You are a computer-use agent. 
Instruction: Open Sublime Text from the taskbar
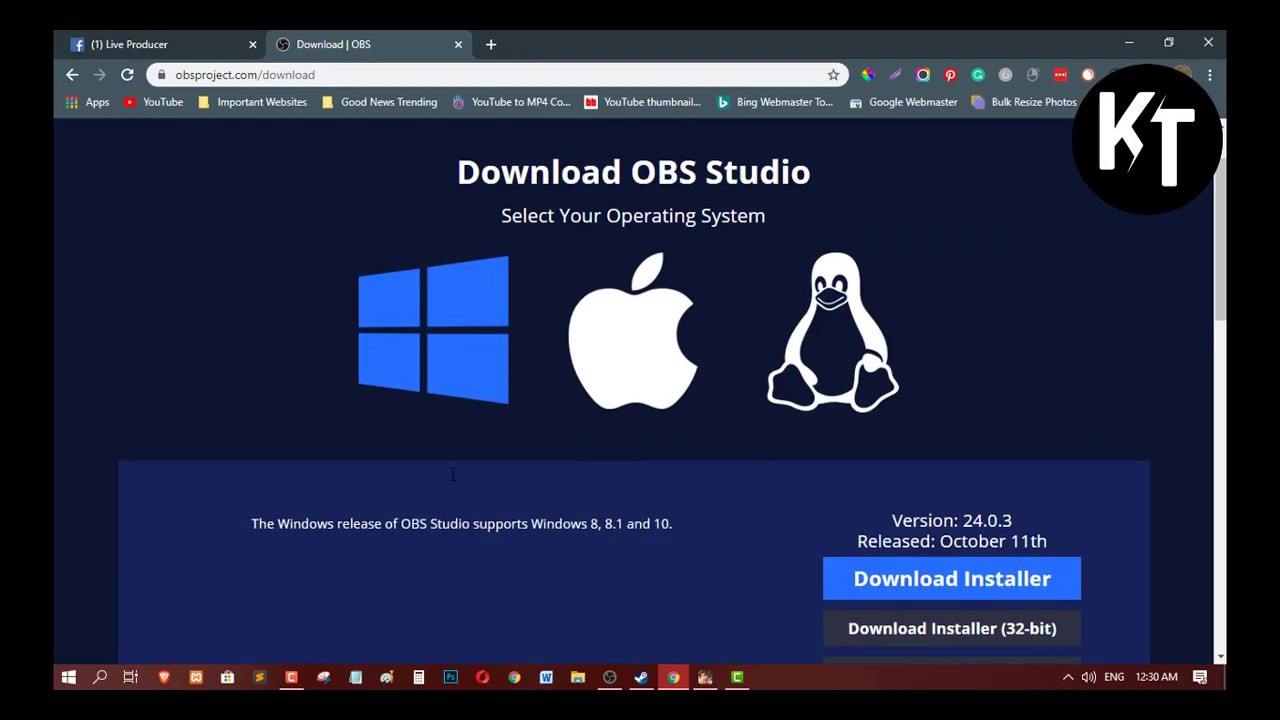(x=259, y=677)
